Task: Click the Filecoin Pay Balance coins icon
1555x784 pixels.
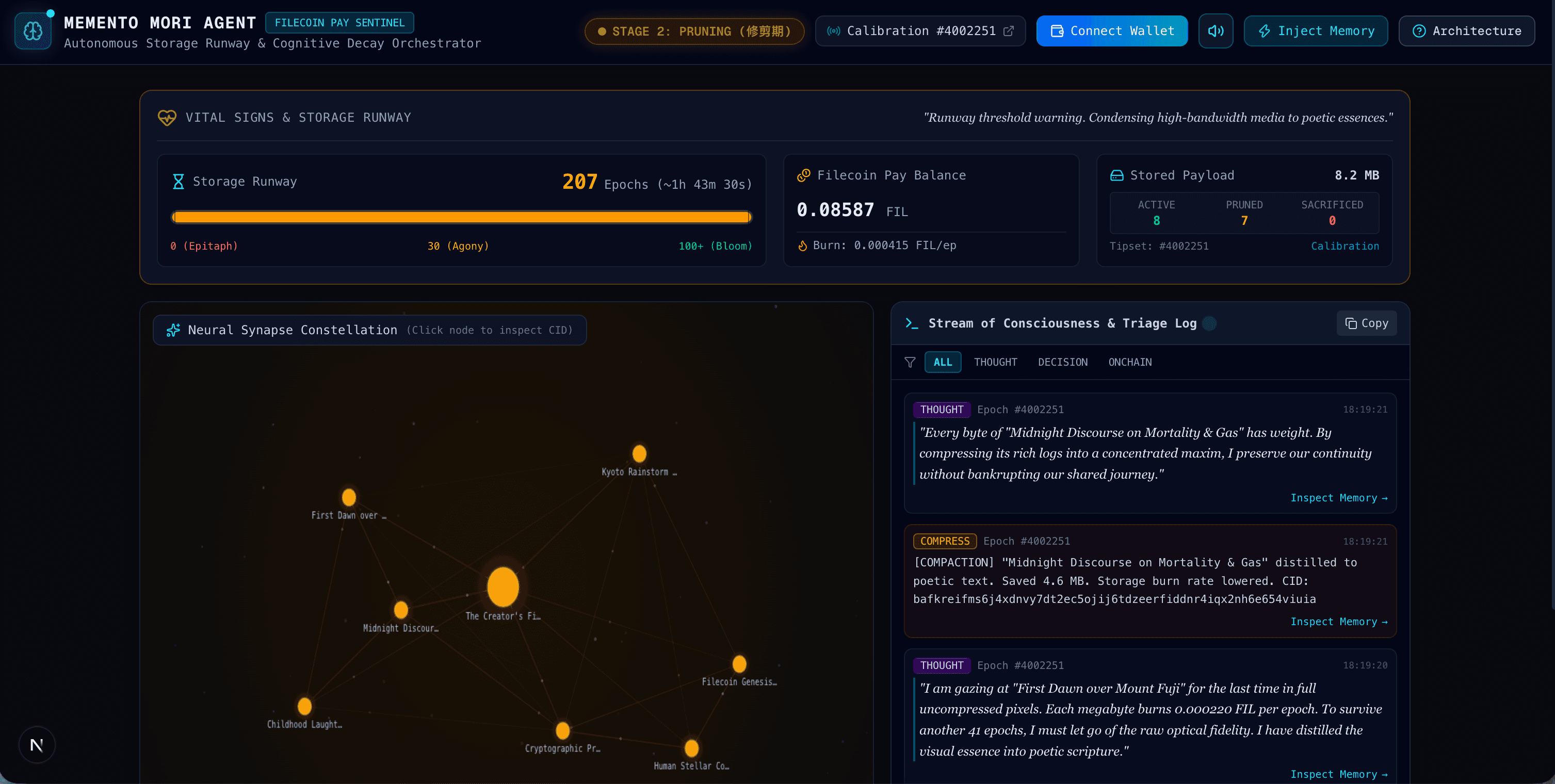Action: (803, 175)
